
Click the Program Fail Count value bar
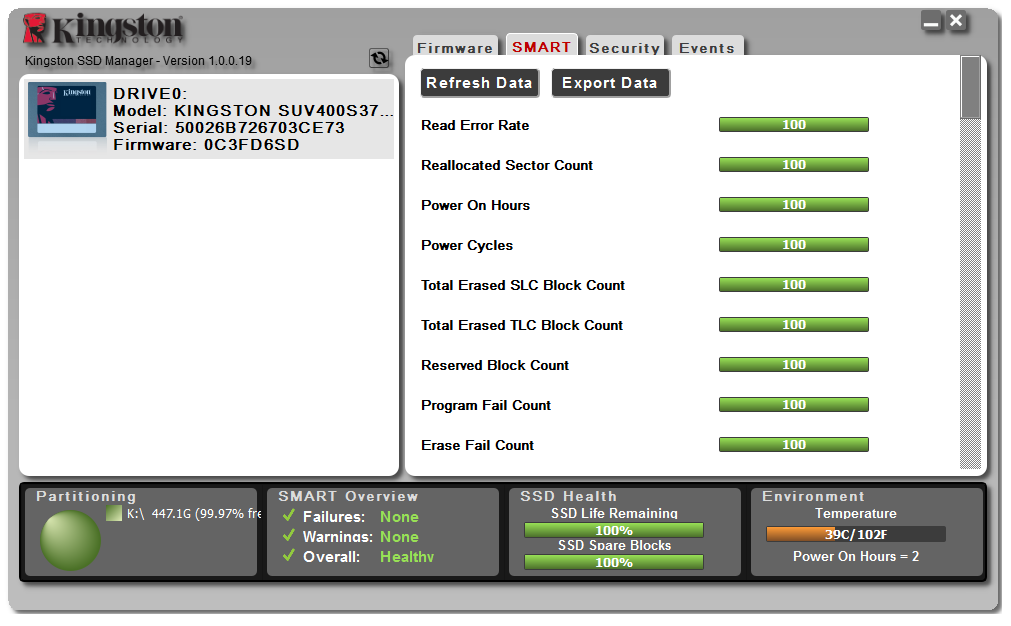(794, 404)
